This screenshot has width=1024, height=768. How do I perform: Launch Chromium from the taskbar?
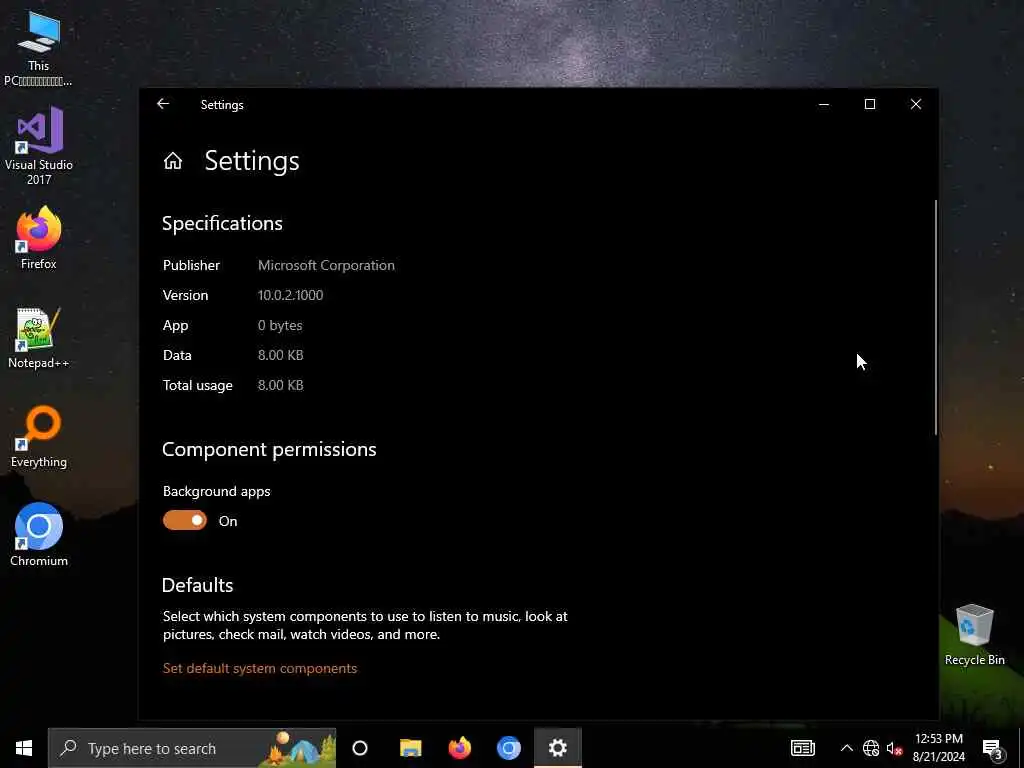point(509,748)
